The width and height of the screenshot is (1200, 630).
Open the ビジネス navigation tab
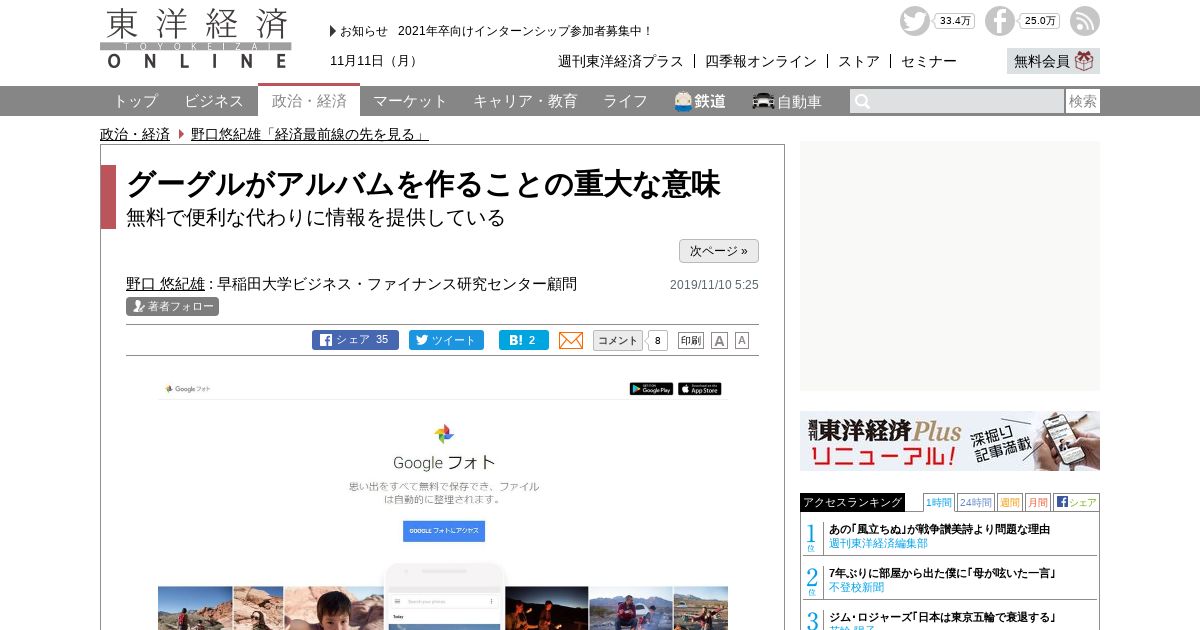click(x=214, y=101)
